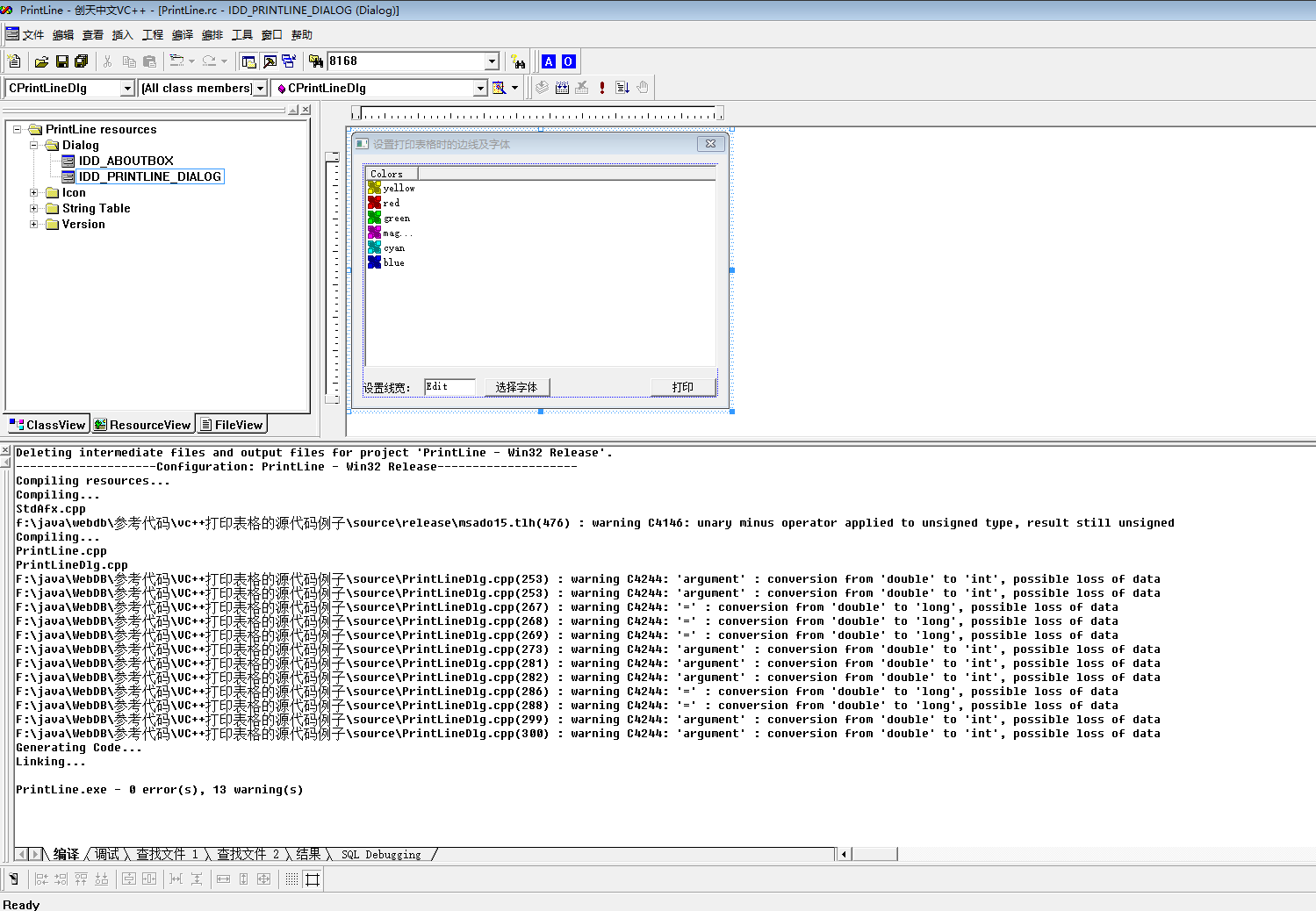Click the 打印 button in dialog
This screenshot has width=1316, height=911.
682,387
